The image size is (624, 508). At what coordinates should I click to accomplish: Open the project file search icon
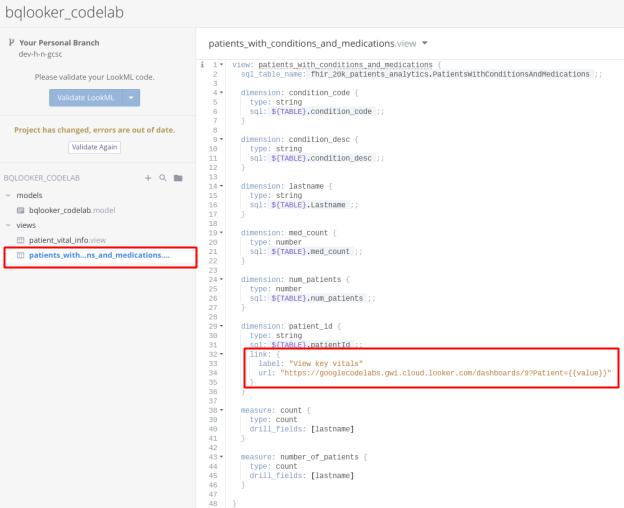click(162, 177)
